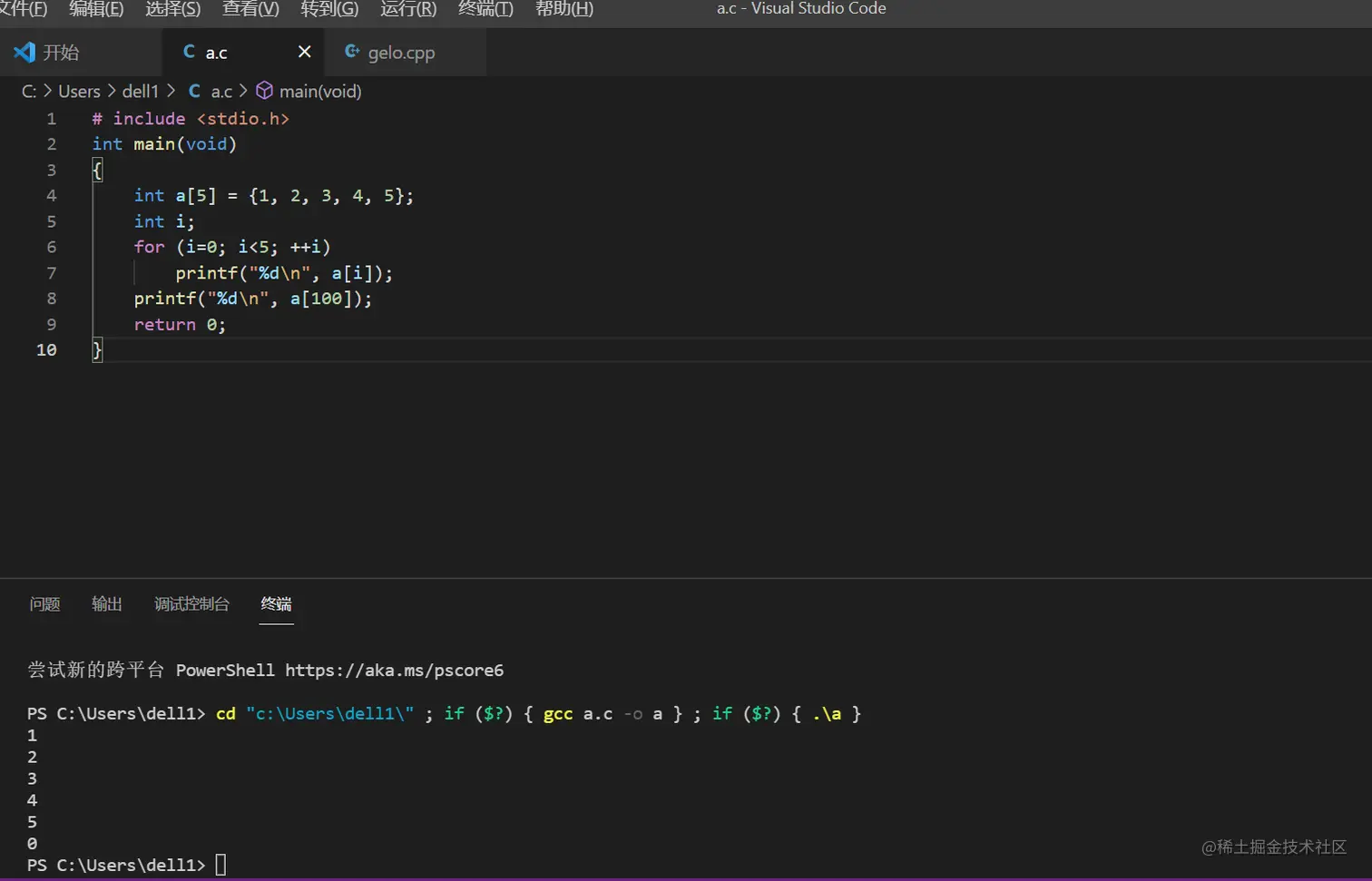This screenshot has width=1372, height=881.
Task: Open the 编辑(E) menu
Action: 96,9
